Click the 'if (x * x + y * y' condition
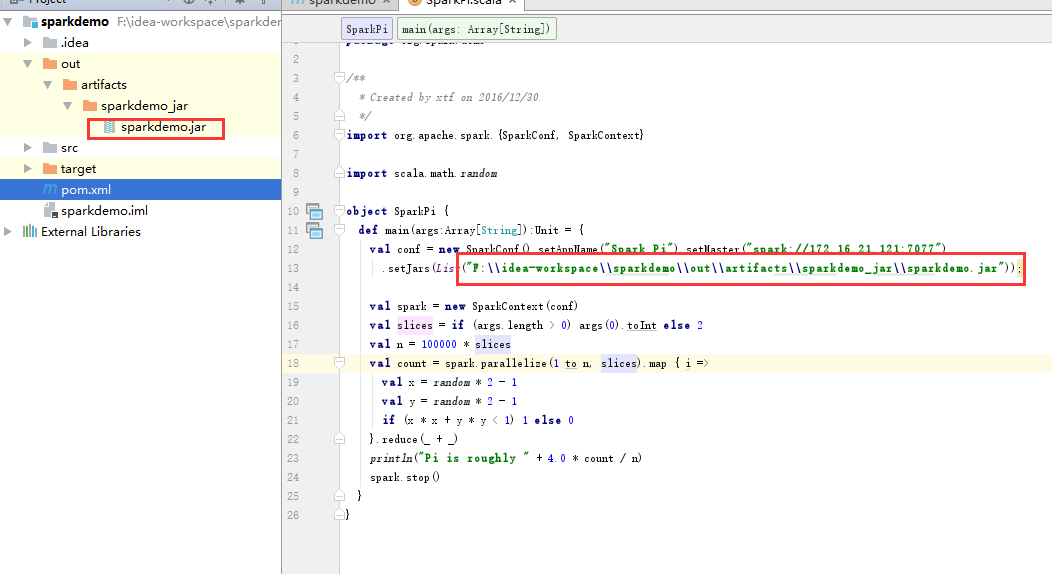 [x=448, y=420]
